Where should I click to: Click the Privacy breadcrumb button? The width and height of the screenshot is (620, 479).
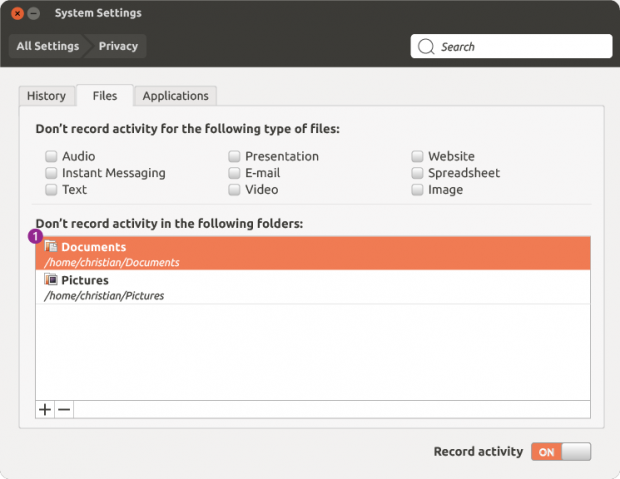coord(118,46)
